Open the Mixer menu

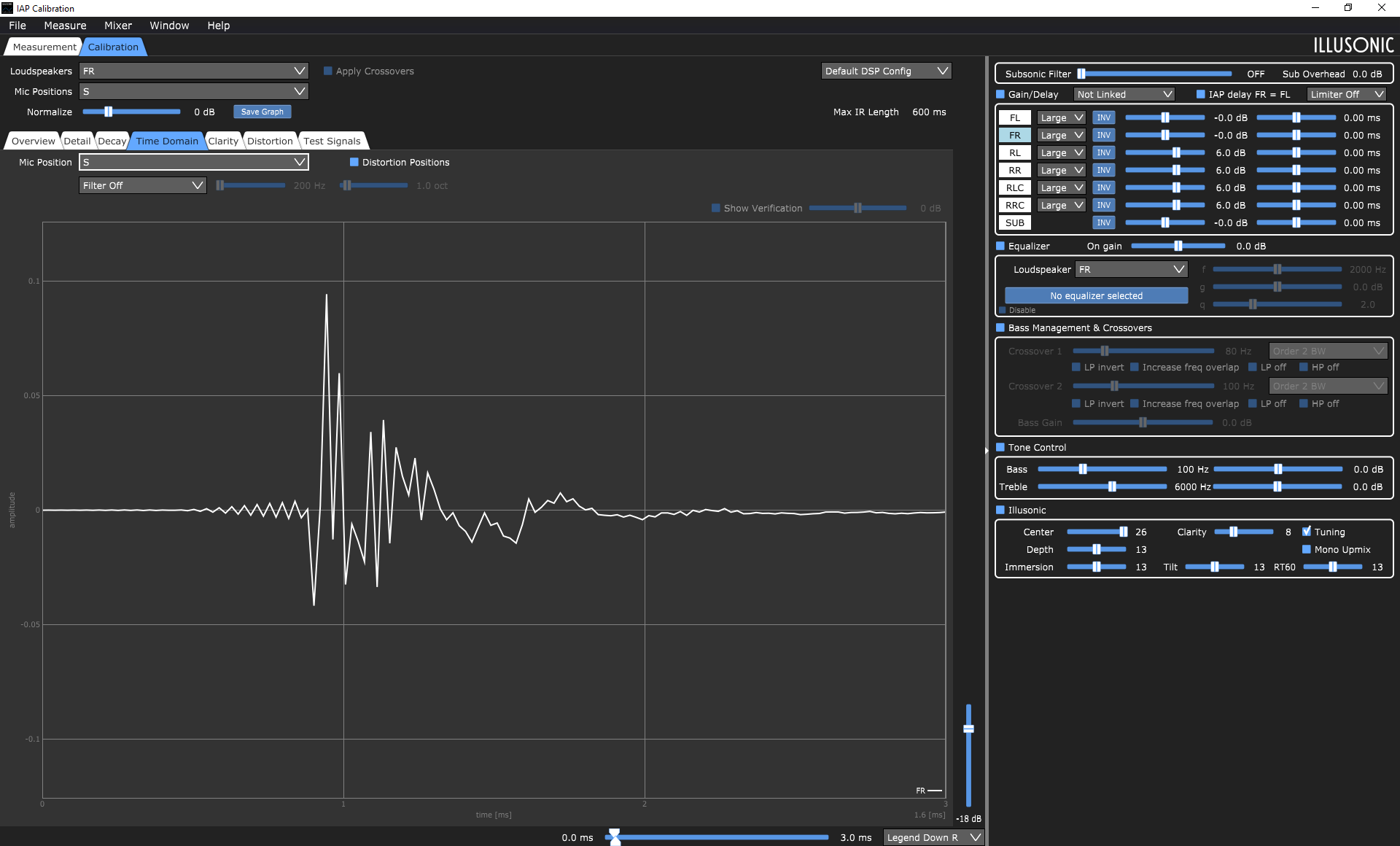pos(118,26)
